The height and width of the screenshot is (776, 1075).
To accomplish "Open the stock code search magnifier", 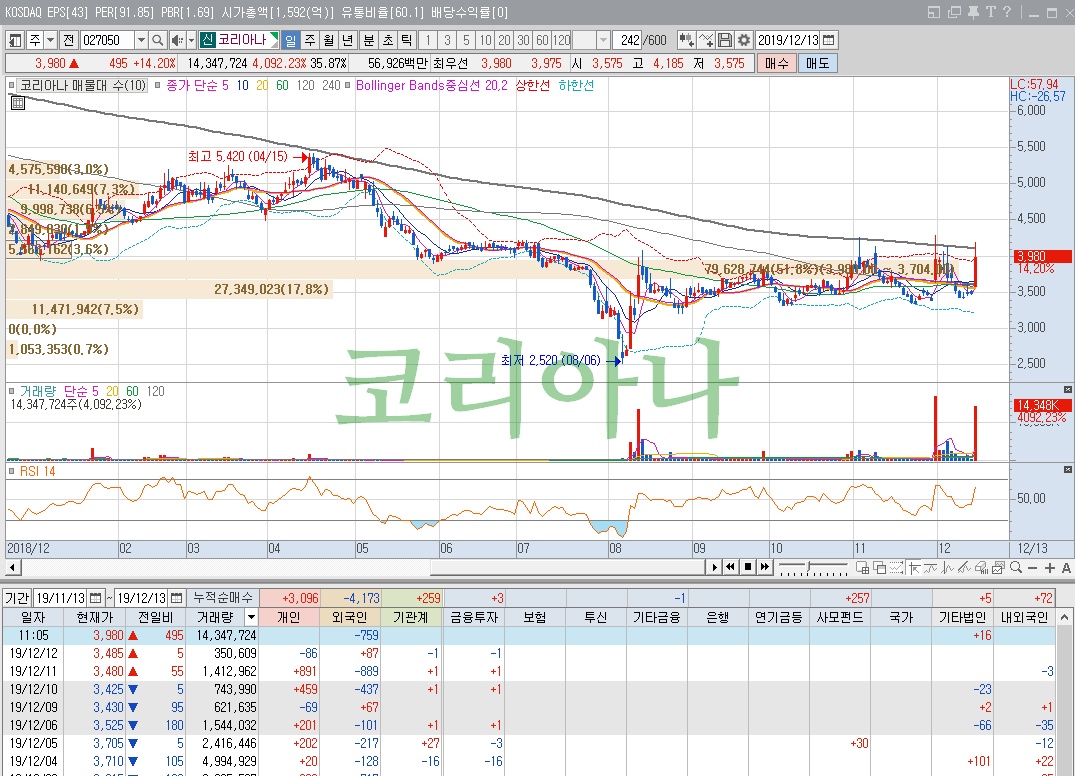I will click(158, 40).
